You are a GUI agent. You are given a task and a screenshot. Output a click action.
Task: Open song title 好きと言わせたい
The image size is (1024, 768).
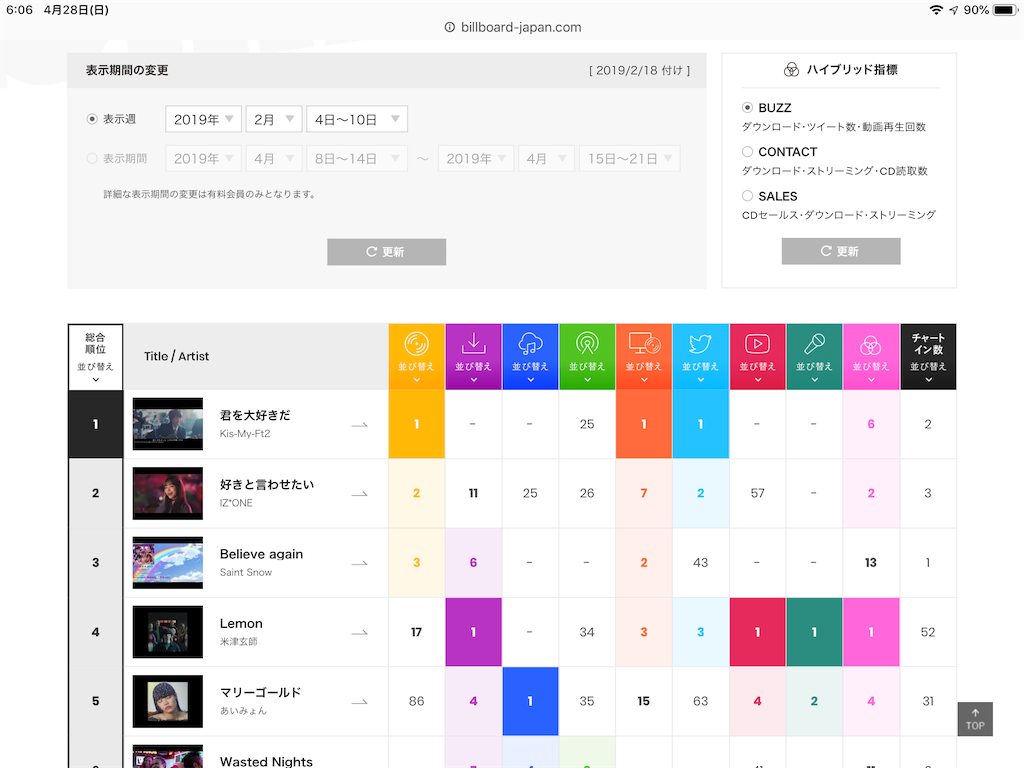(266, 485)
